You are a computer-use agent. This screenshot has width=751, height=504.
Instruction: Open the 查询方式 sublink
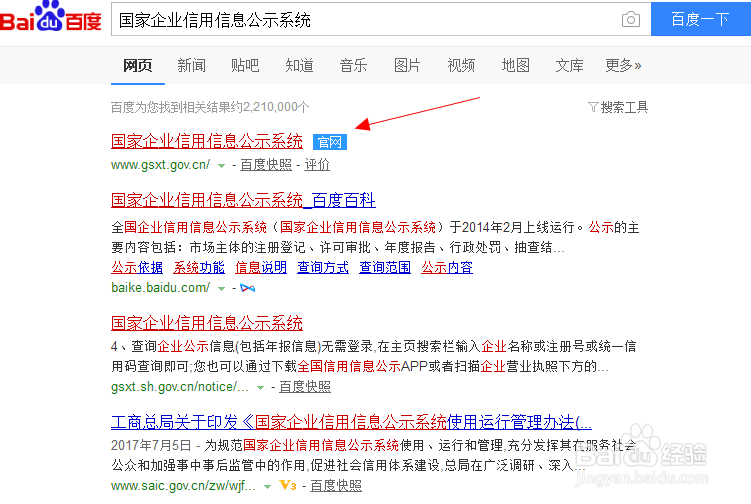[323, 267]
